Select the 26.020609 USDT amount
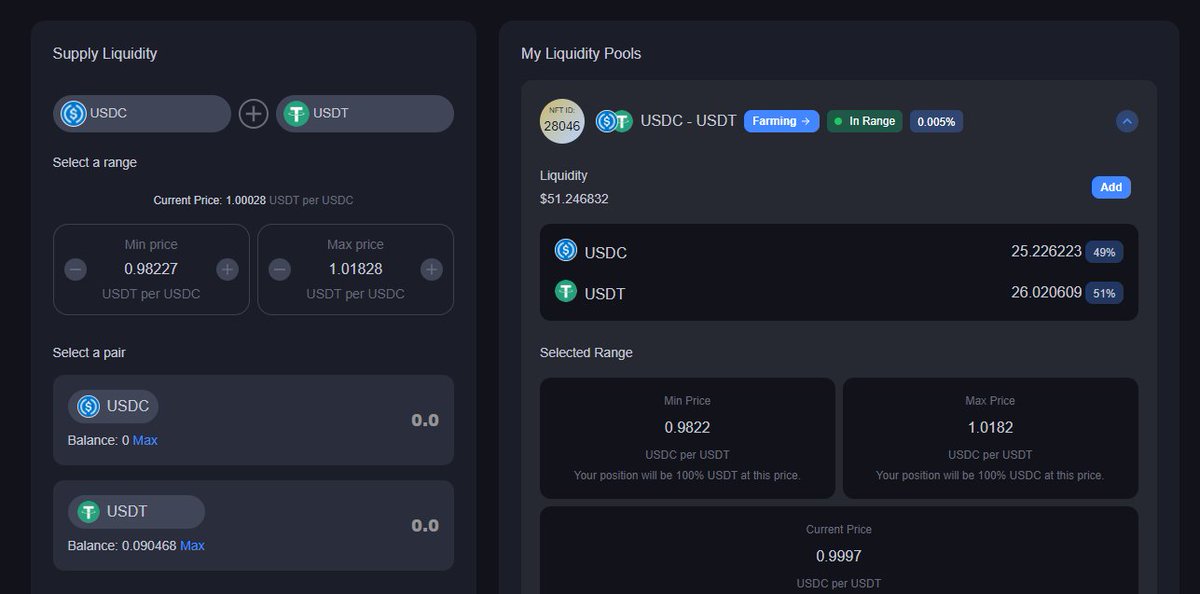Image resolution: width=1200 pixels, height=594 pixels. (1046, 293)
